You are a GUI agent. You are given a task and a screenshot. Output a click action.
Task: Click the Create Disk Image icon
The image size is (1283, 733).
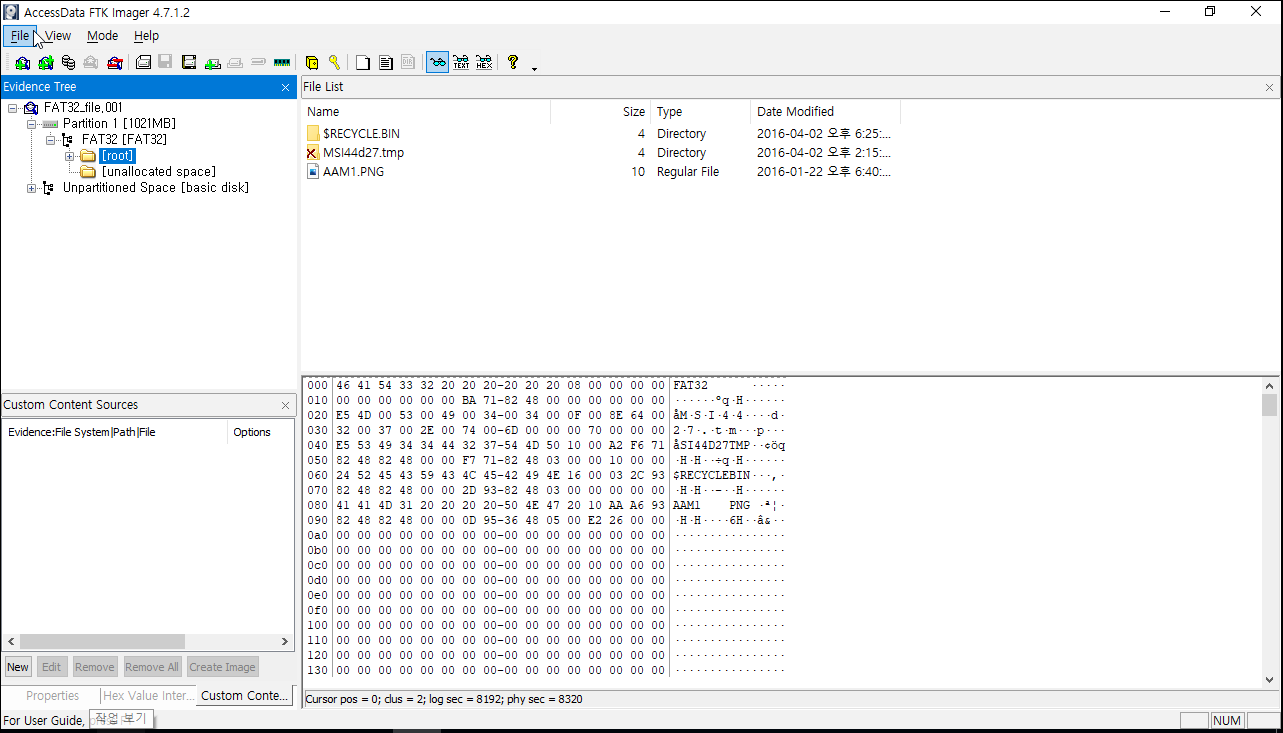143,62
